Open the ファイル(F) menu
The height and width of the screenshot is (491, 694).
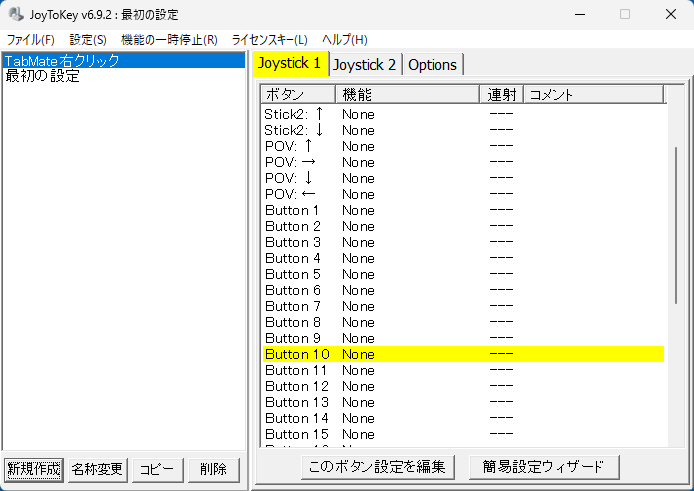pyautogui.click(x=30, y=40)
